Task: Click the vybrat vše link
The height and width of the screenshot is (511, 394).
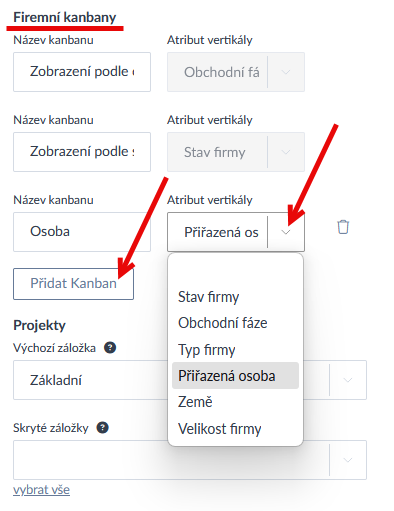Action: pyautogui.click(x=41, y=490)
